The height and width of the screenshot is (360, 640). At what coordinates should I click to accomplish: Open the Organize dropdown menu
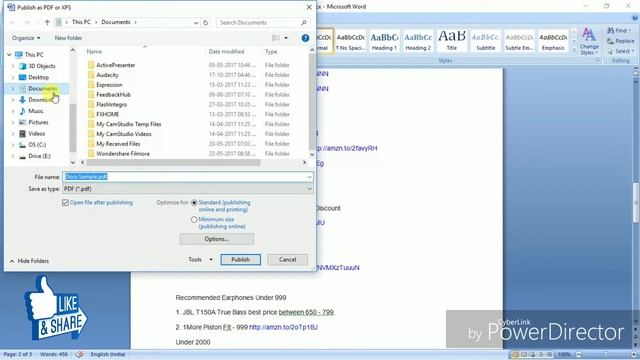click(26, 38)
